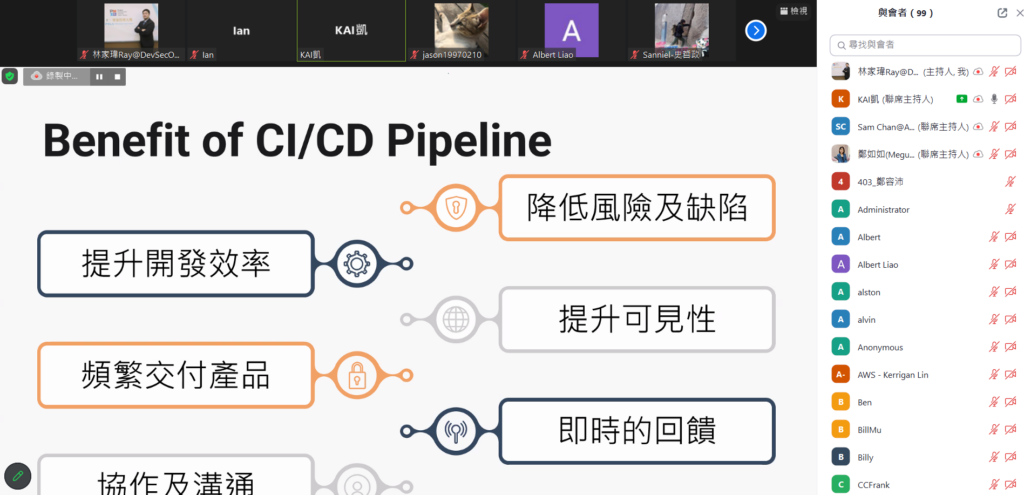Viewport: 1024px width, 495px height.
Task: Select Anonymous in the participants list
Action: [x=879, y=347]
